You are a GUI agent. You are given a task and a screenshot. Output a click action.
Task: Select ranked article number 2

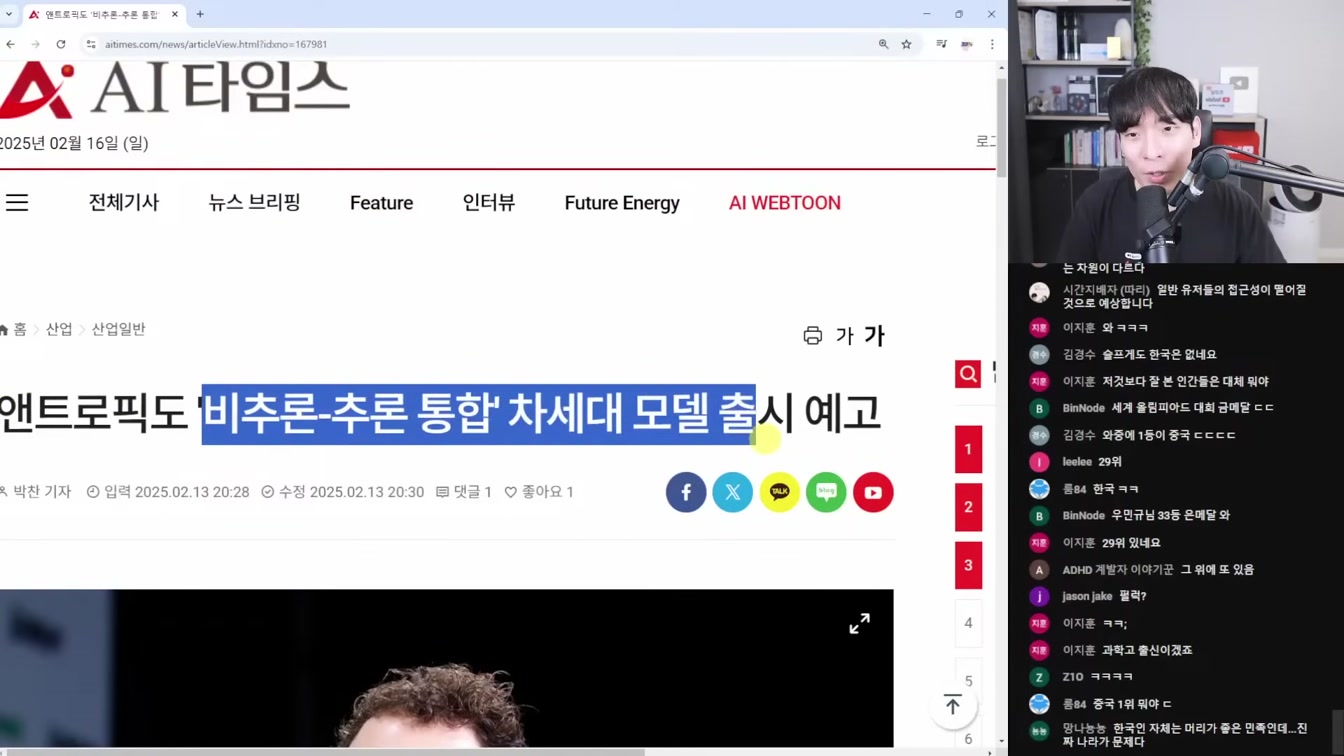click(x=968, y=507)
